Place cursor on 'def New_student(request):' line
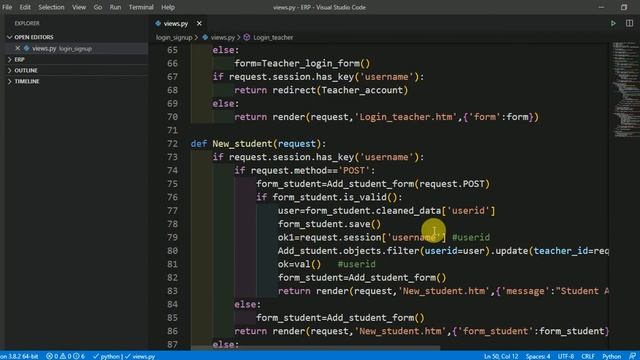Image resolution: width=640 pixels, height=360 pixels. pos(258,144)
